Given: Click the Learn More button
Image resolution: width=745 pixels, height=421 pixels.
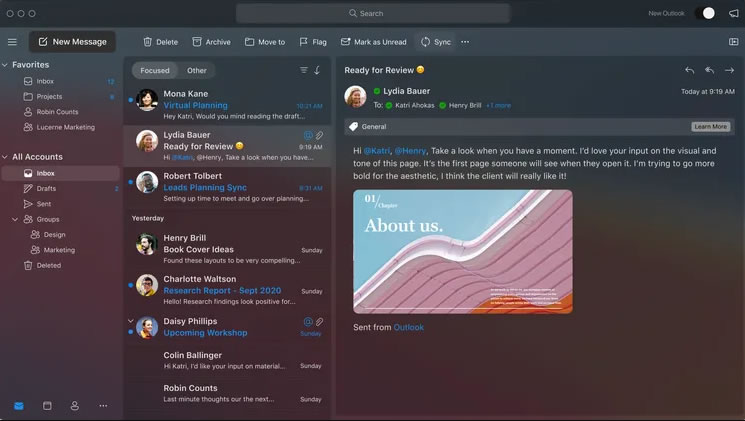Looking at the screenshot, I should [710, 126].
